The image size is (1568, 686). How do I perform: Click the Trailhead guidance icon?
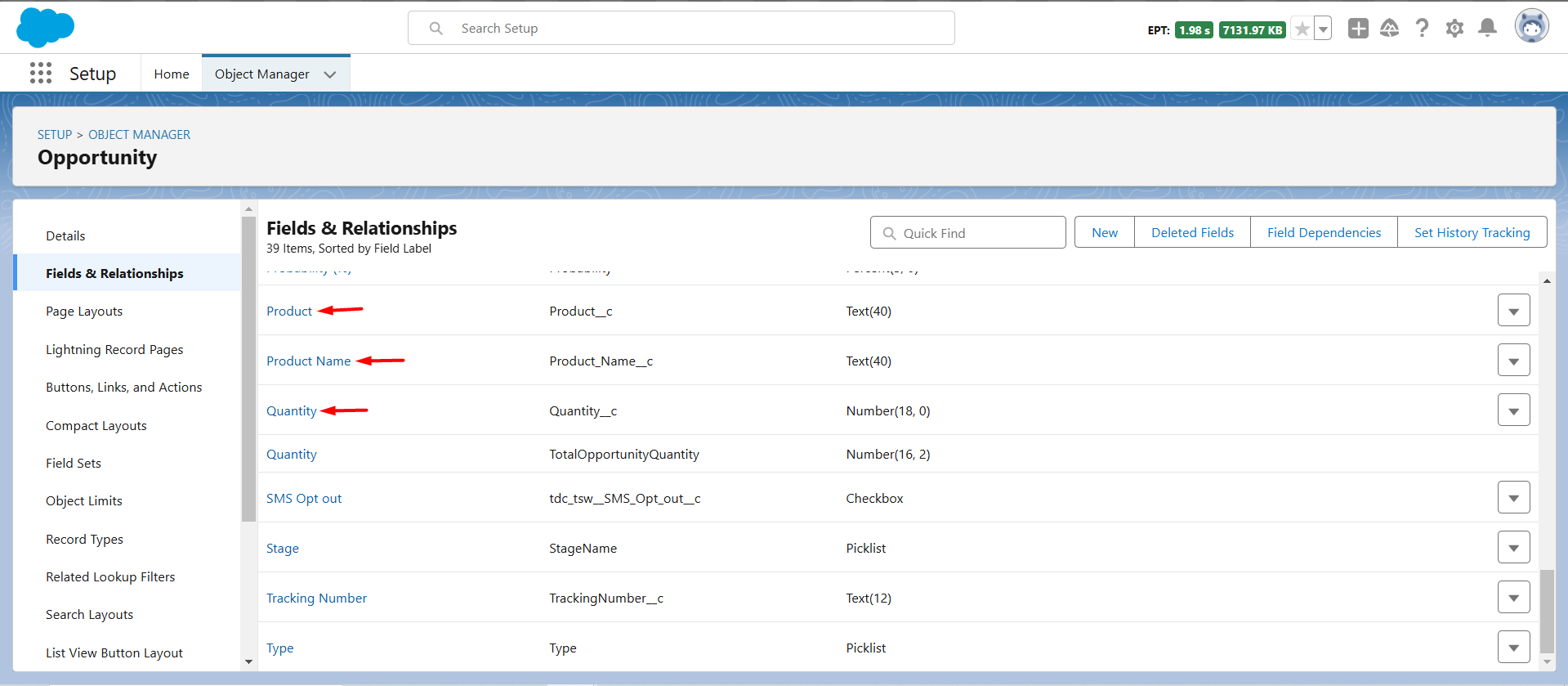(1390, 29)
